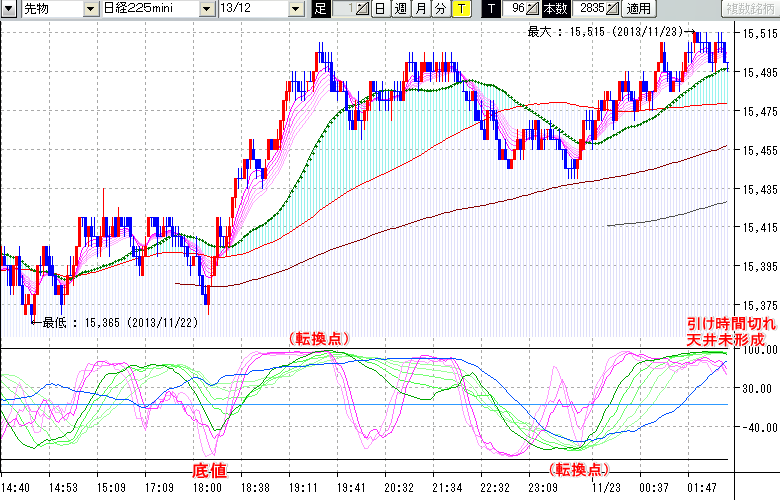Select the 分 (minute) timeframe button

439,9
